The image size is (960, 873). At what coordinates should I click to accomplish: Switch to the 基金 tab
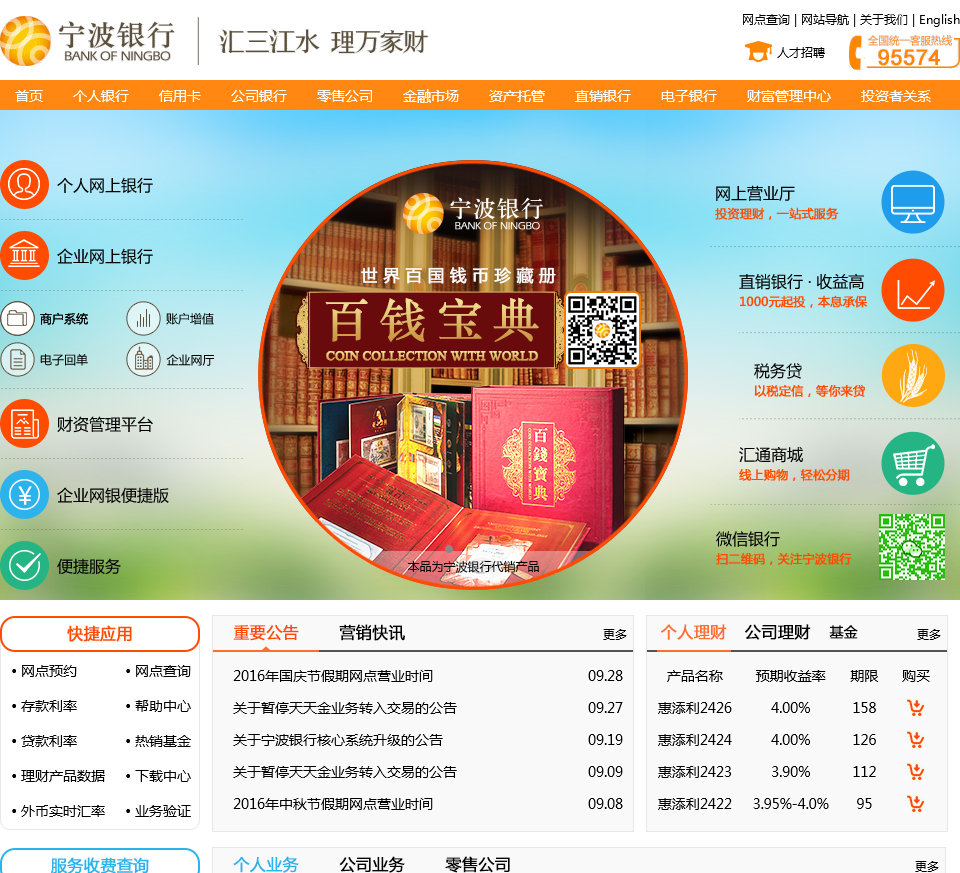tap(843, 632)
